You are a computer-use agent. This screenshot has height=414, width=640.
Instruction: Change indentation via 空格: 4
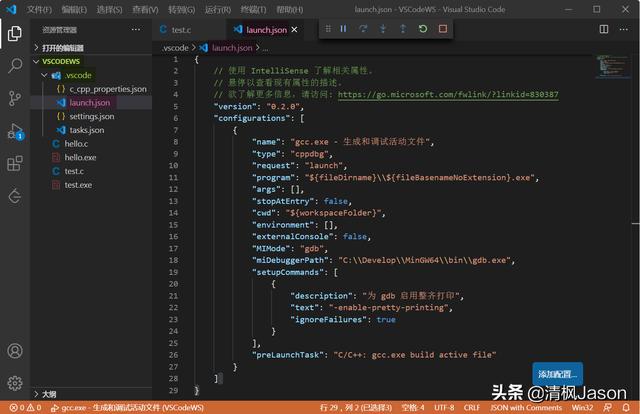413,407
